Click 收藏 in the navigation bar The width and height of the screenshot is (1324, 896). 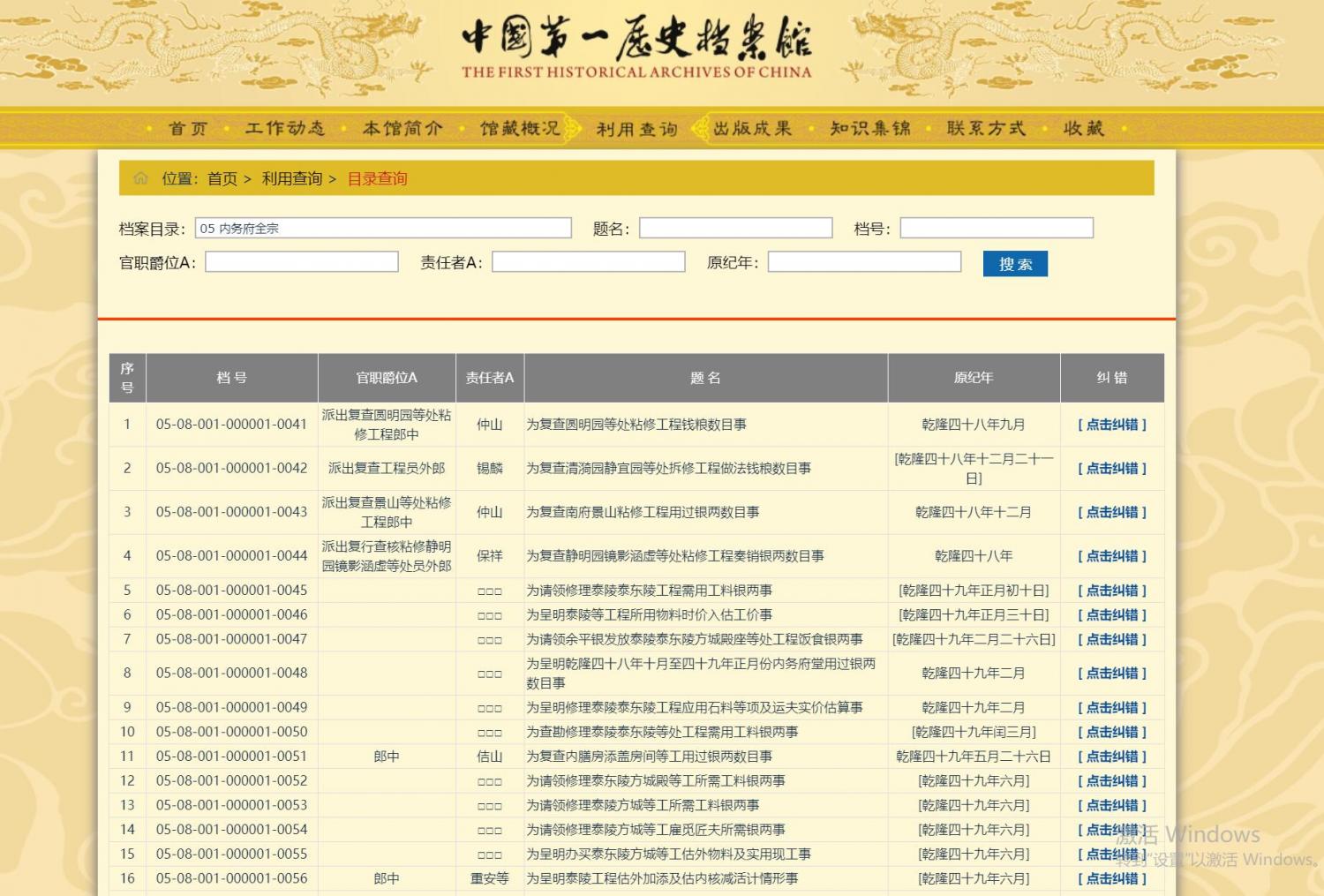point(1084,129)
